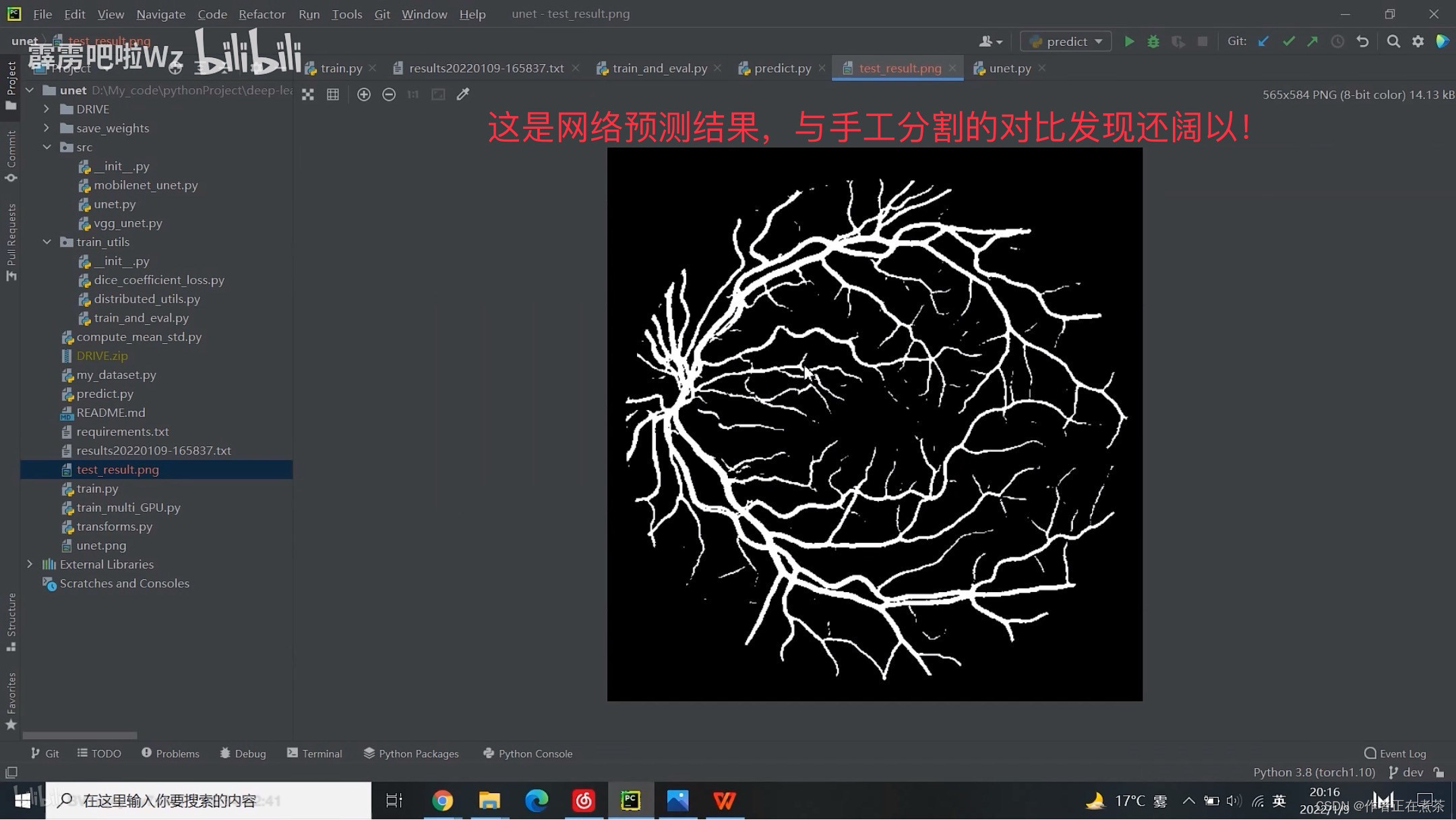Toggle the image grid display
The image size is (1456, 820).
tap(333, 95)
